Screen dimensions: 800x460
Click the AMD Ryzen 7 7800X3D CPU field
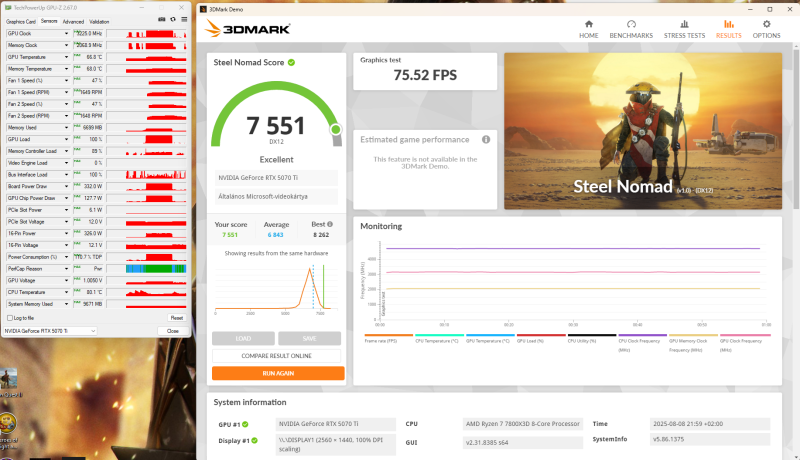523,424
